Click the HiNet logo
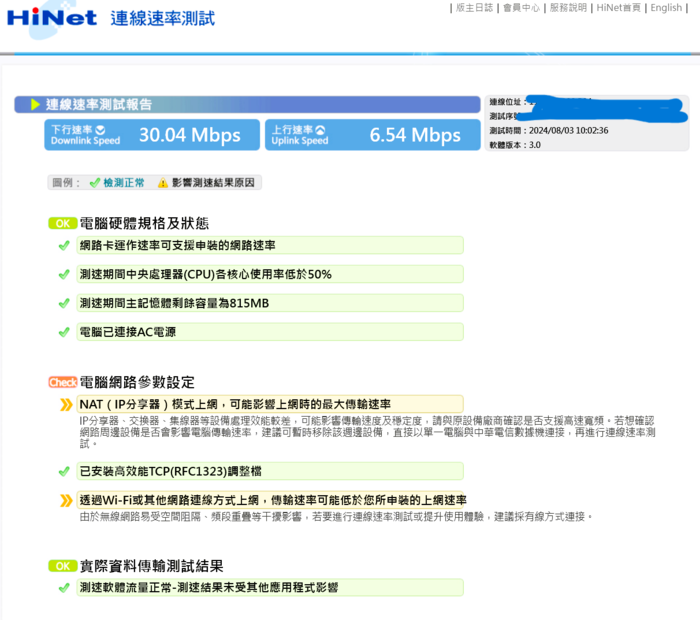700x620 pixels. pos(52,18)
